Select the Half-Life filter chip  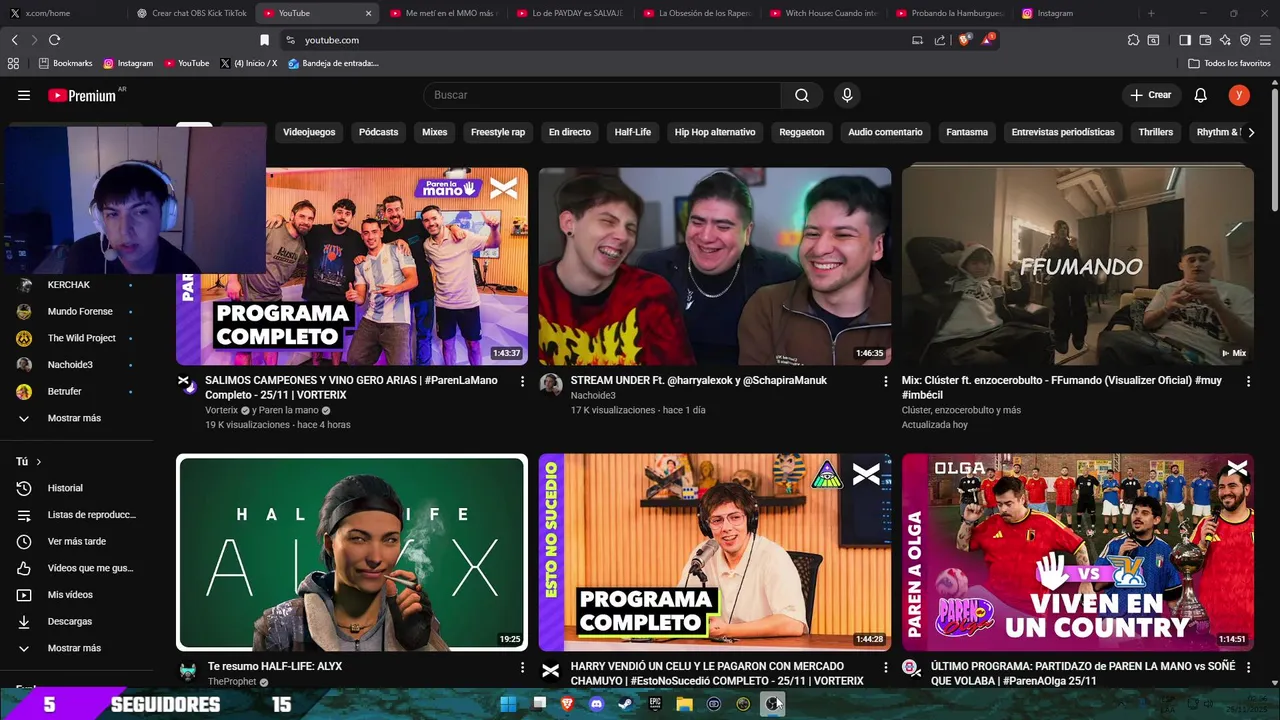633,132
